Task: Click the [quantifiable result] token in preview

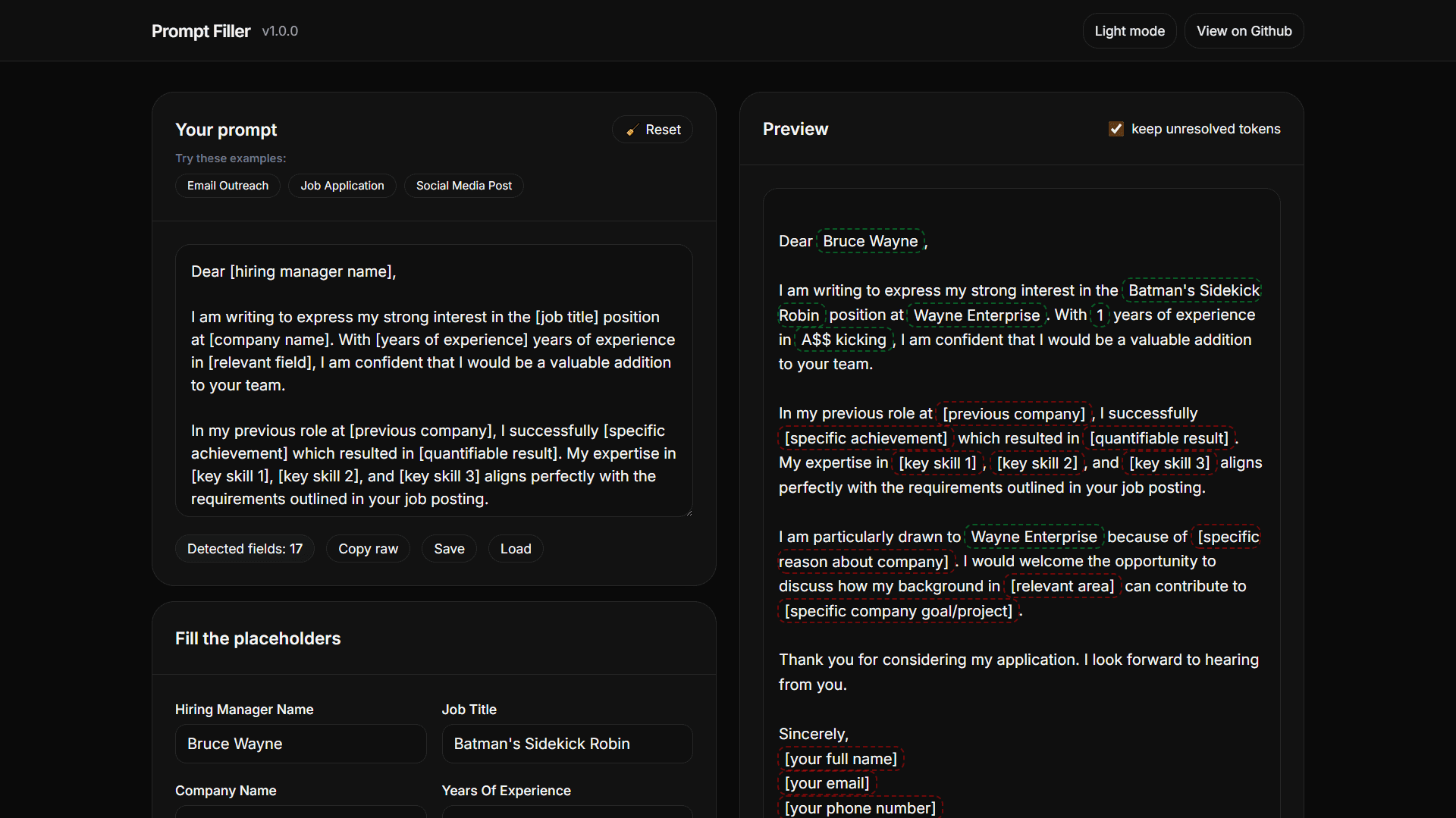Action: click(1159, 438)
